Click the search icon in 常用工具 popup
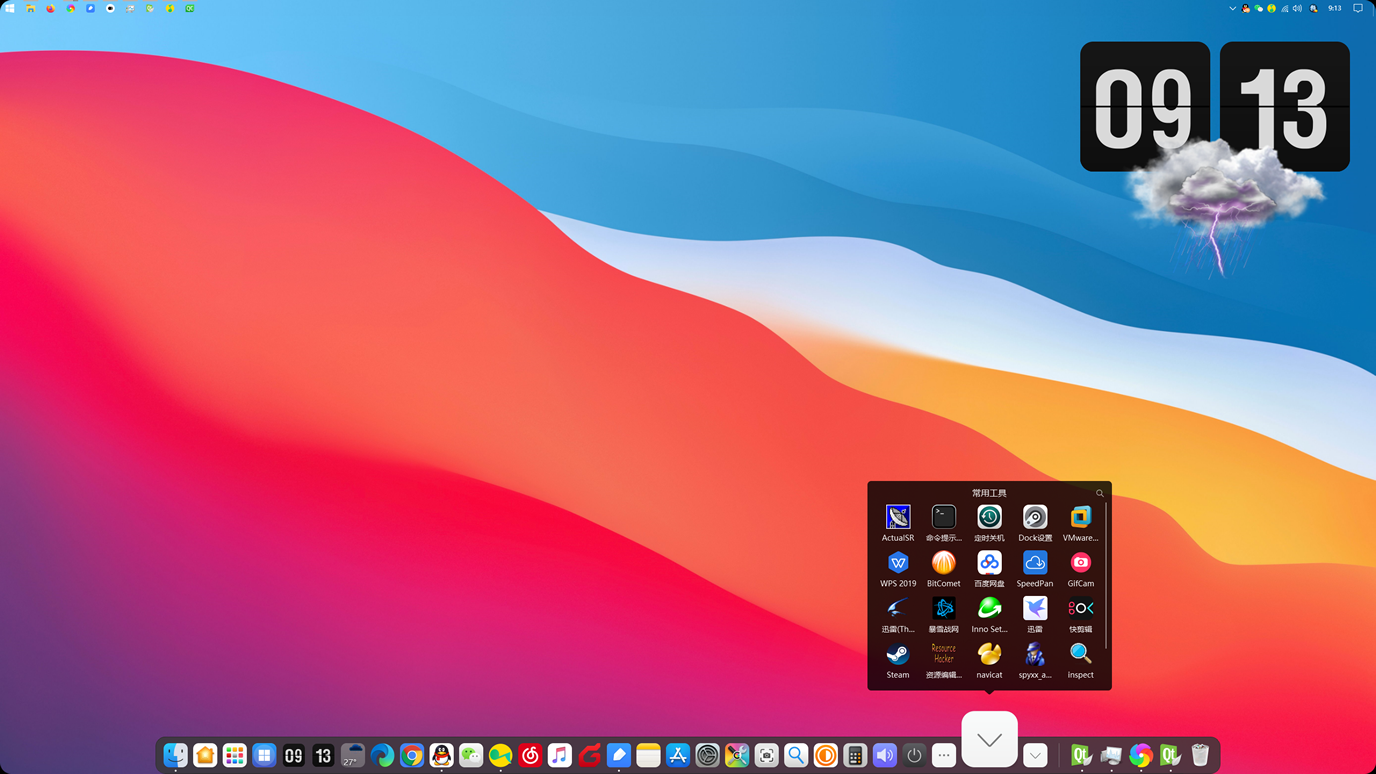This screenshot has height=774, width=1376. (x=1100, y=493)
